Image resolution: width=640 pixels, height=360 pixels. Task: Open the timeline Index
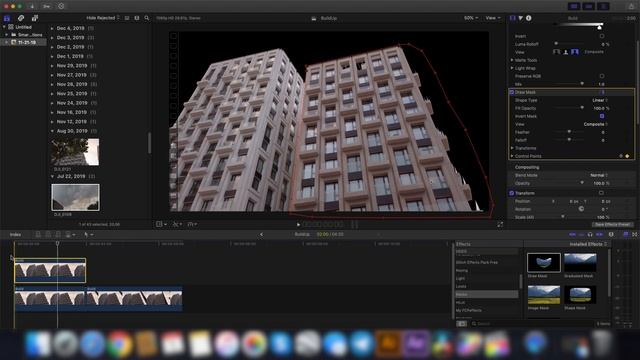pyautogui.click(x=16, y=235)
